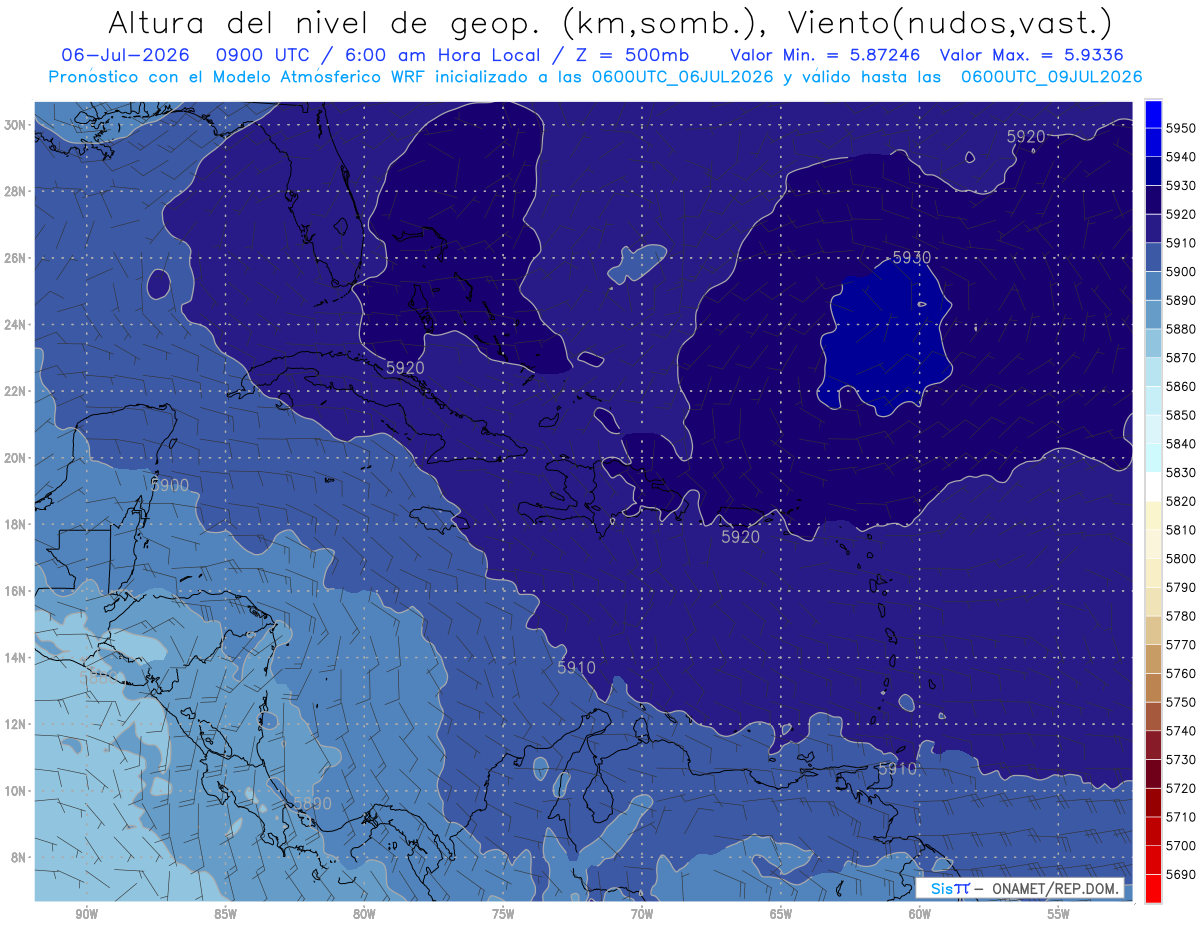Click the '5740' value on the color scale
Viewport: 1200px width, 927px height.
point(1181,731)
